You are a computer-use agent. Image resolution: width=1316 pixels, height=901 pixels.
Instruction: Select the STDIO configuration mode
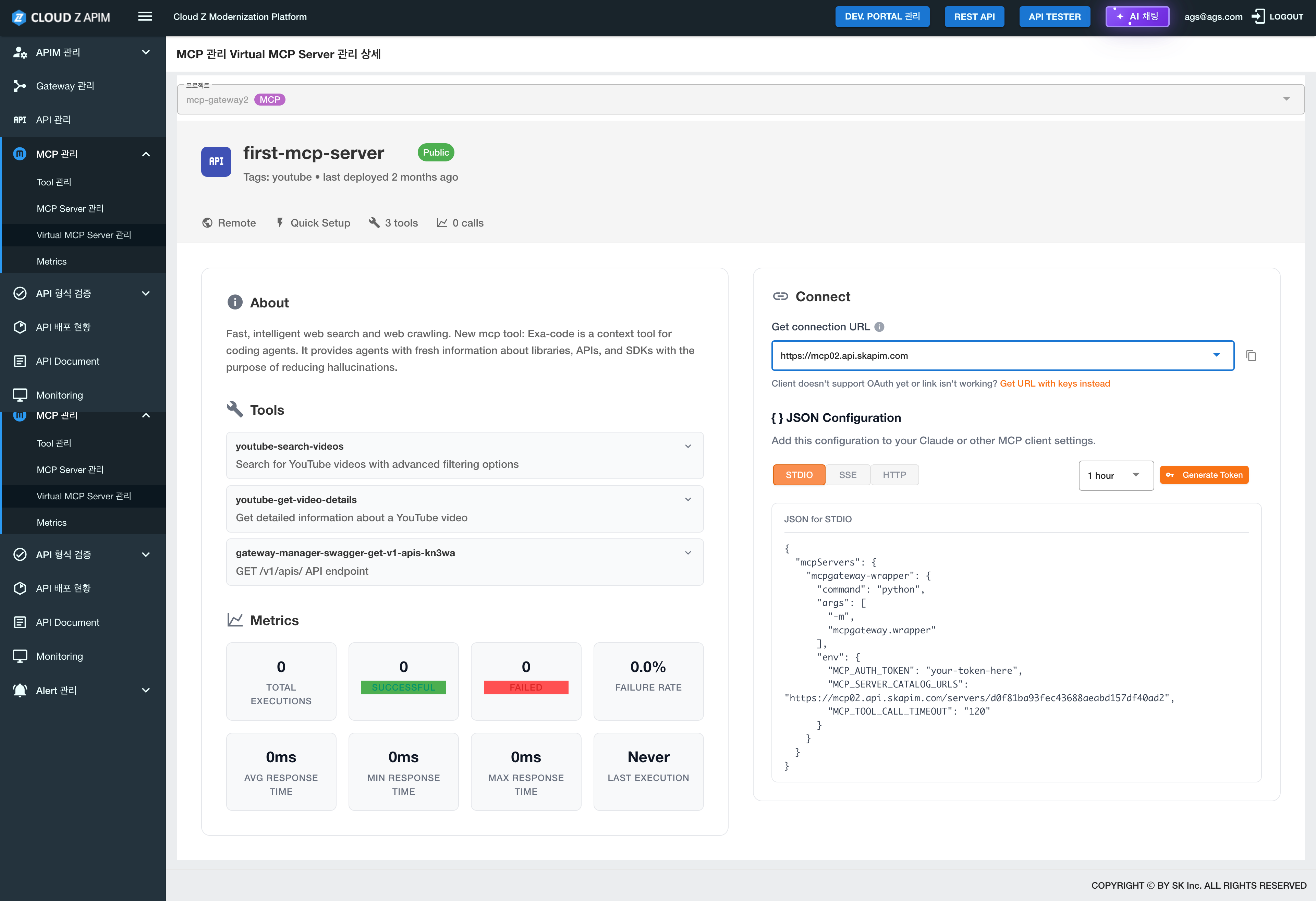coord(799,475)
